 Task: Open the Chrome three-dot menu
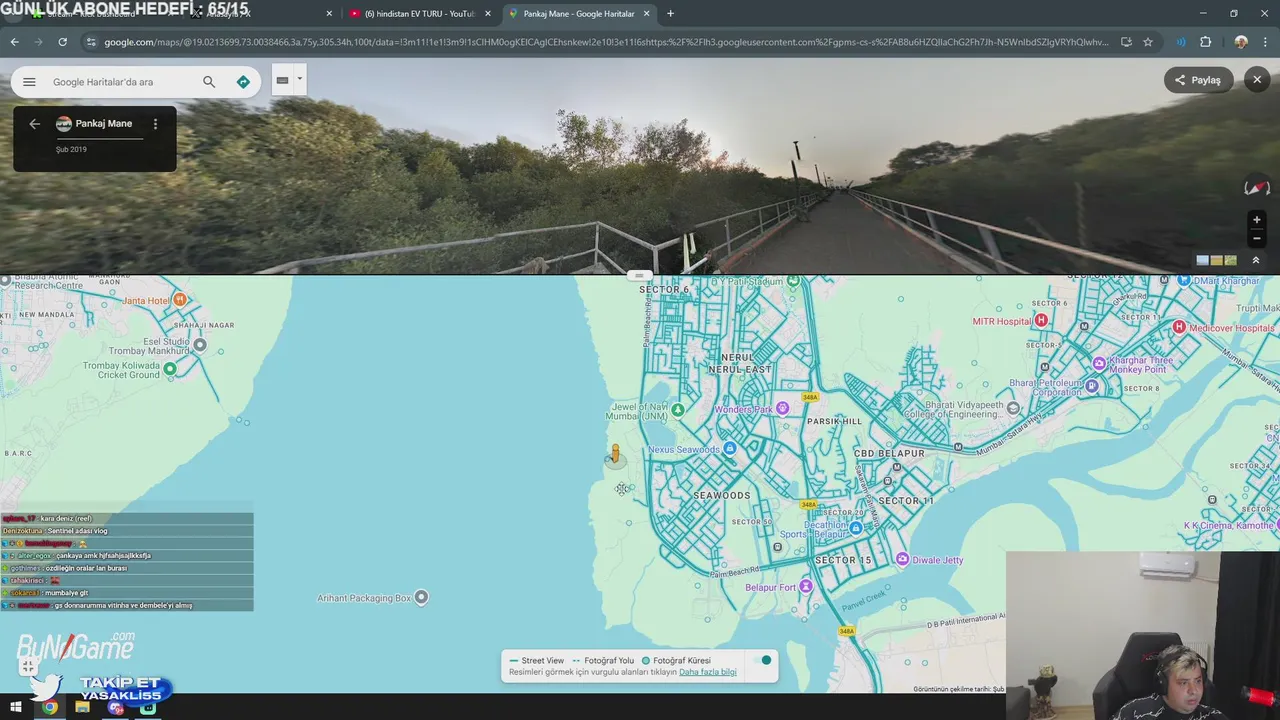tap(1266, 42)
